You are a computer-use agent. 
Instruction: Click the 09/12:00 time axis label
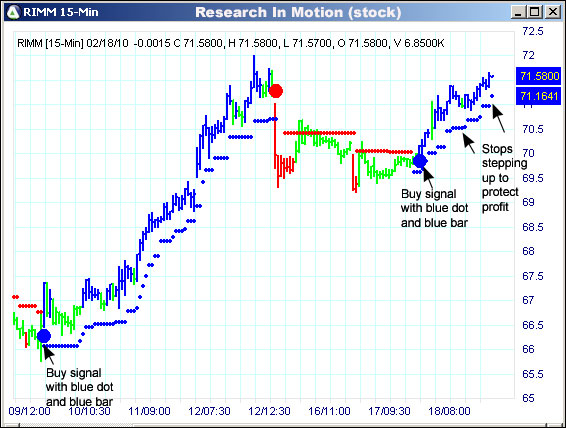[29, 411]
